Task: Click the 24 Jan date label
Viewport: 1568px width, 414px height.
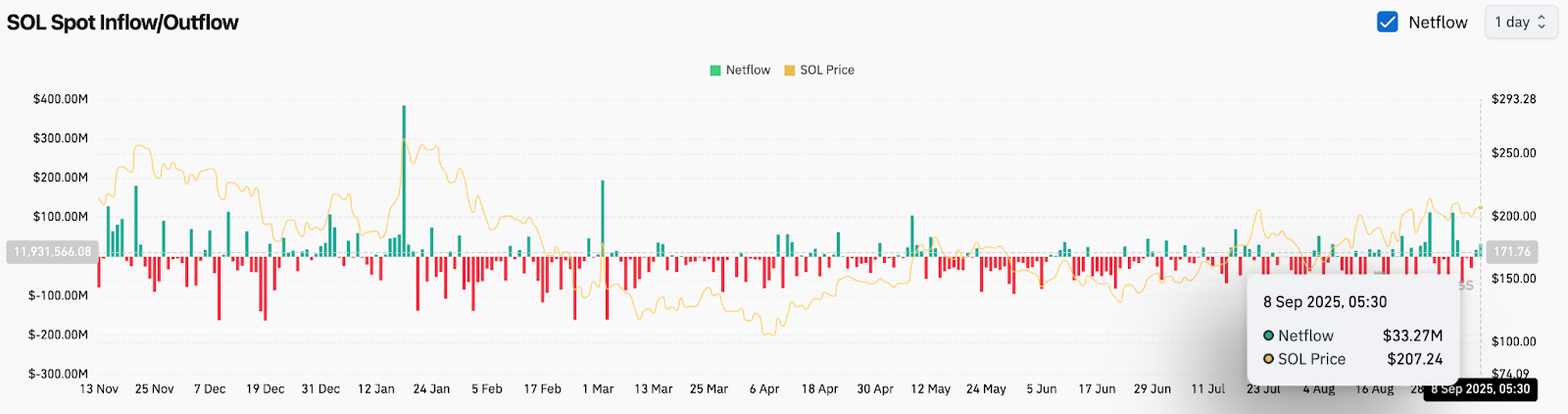Action: (431, 388)
